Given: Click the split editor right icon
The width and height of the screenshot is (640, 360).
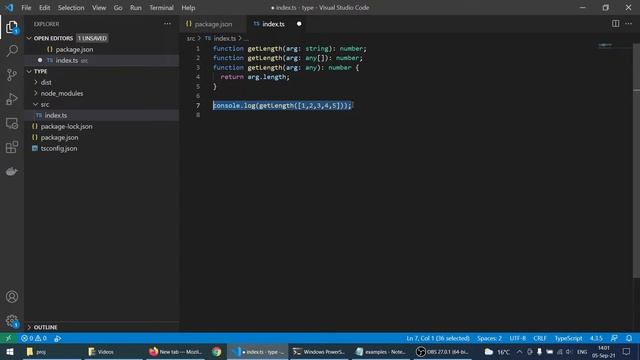Looking at the screenshot, I should point(615,24).
